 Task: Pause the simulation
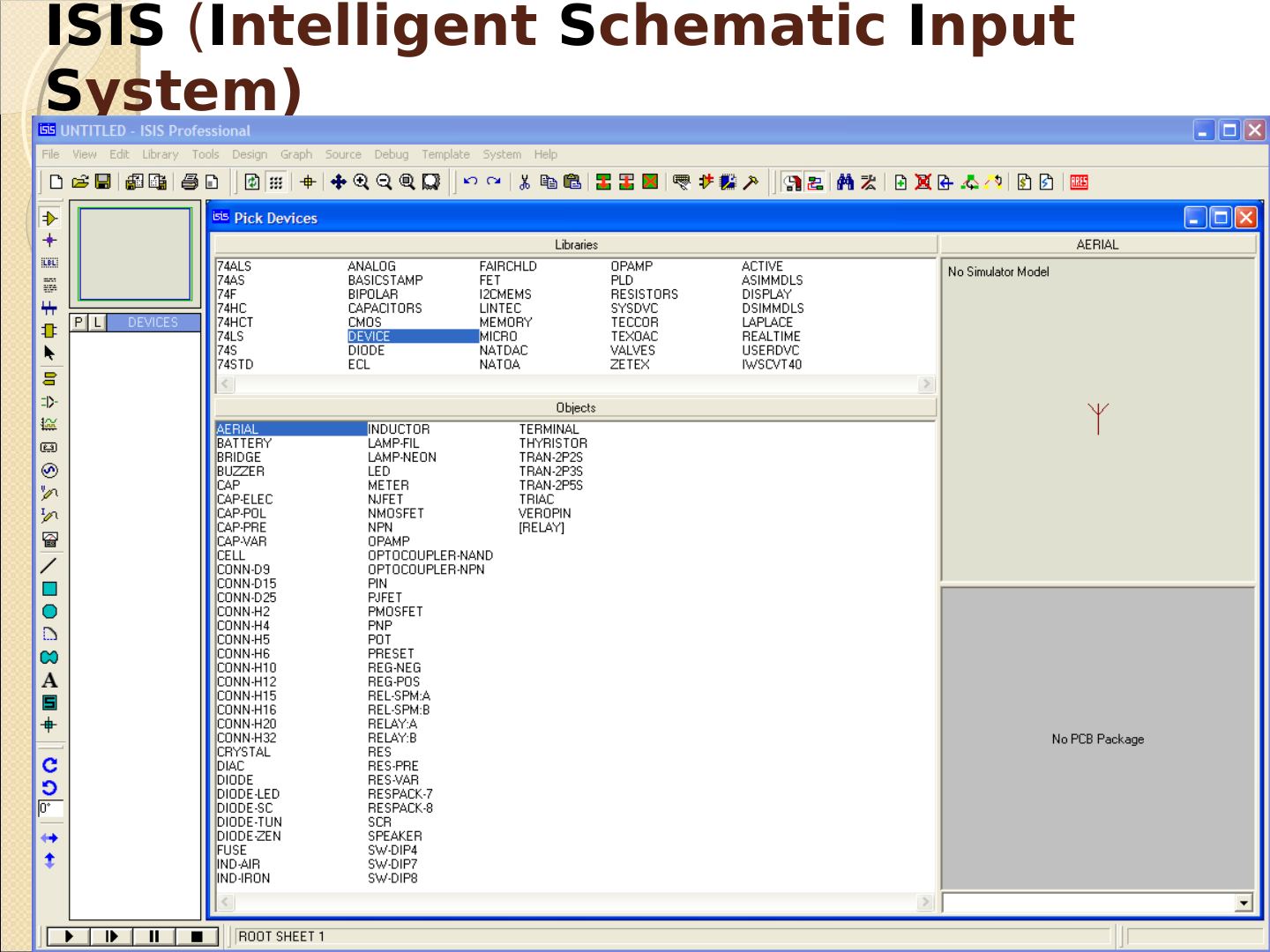(153, 936)
